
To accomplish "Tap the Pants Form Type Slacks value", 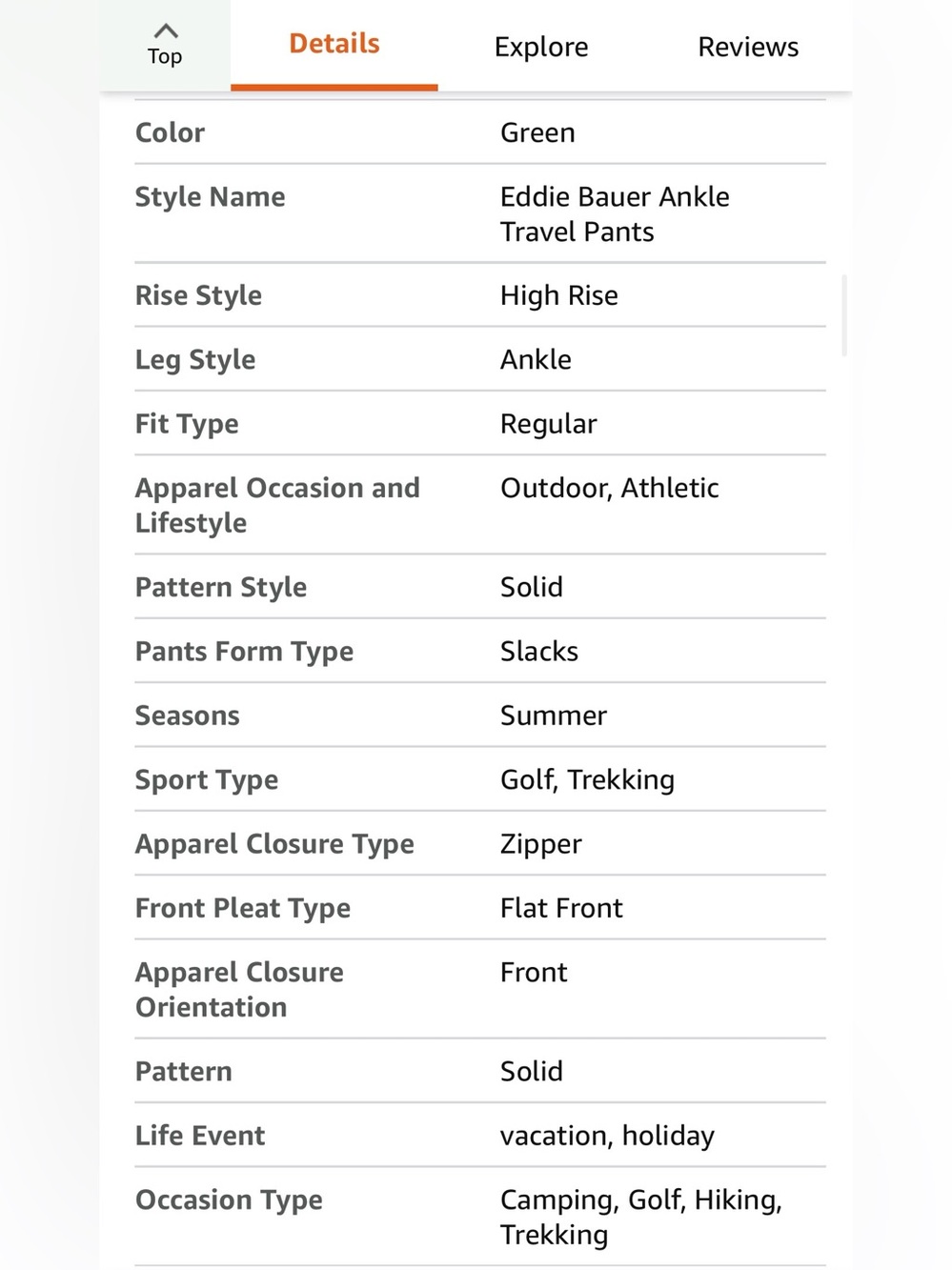I will [x=539, y=652].
